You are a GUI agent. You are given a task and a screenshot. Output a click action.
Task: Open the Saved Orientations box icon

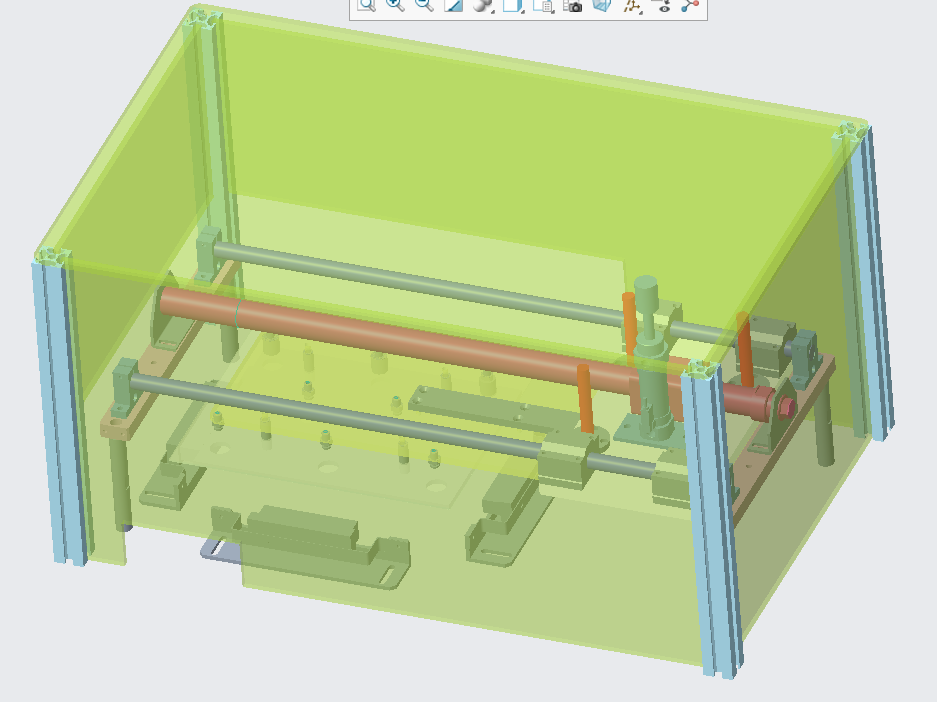coord(512,5)
